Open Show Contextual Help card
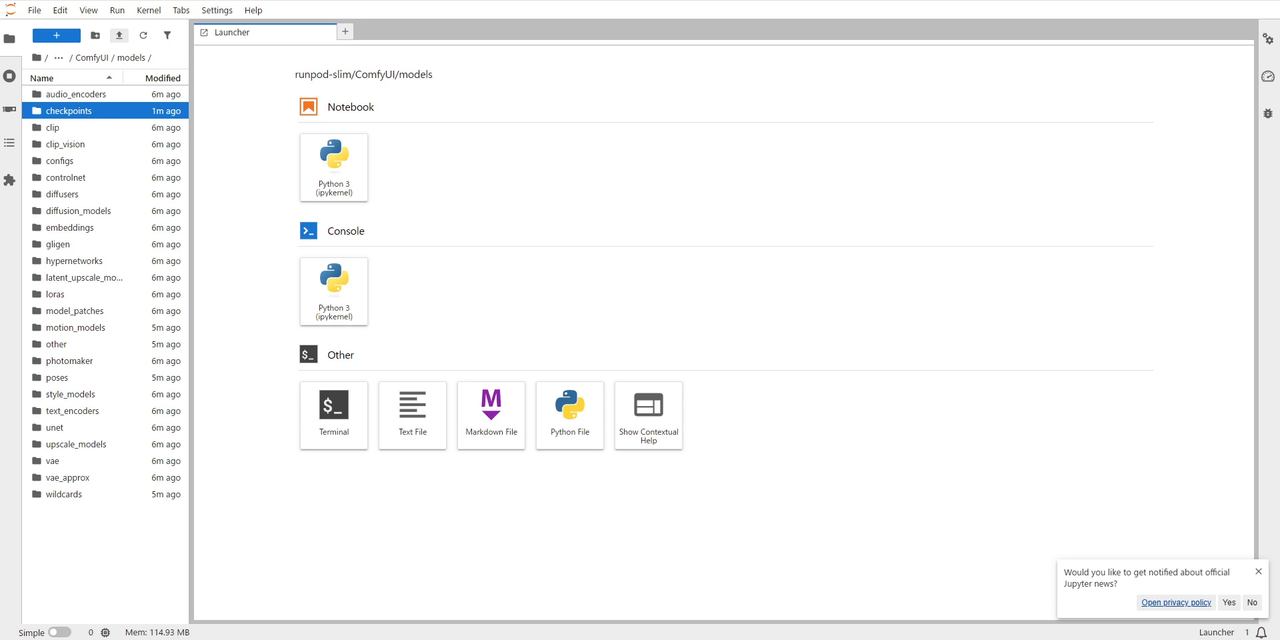This screenshot has width=1280, height=640. (x=649, y=415)
